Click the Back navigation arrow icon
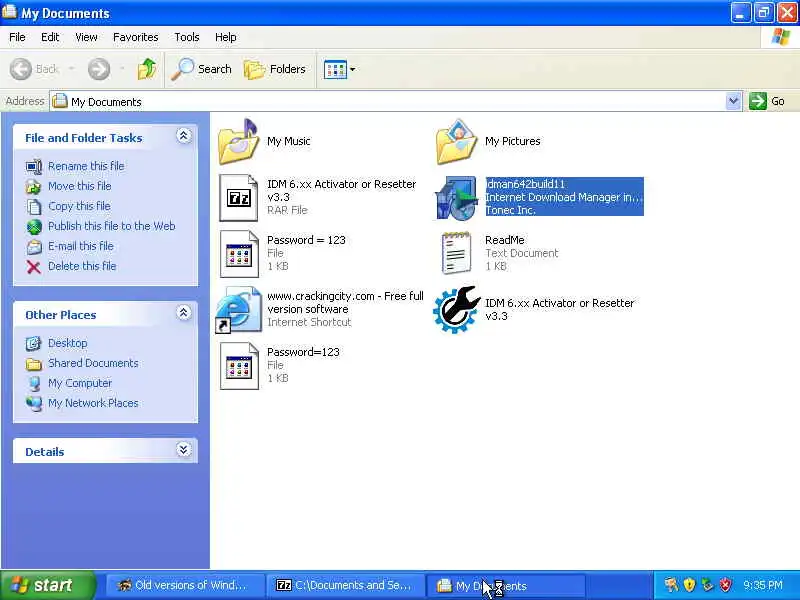The width and height of the screenshot is (800, 600). 21,69
